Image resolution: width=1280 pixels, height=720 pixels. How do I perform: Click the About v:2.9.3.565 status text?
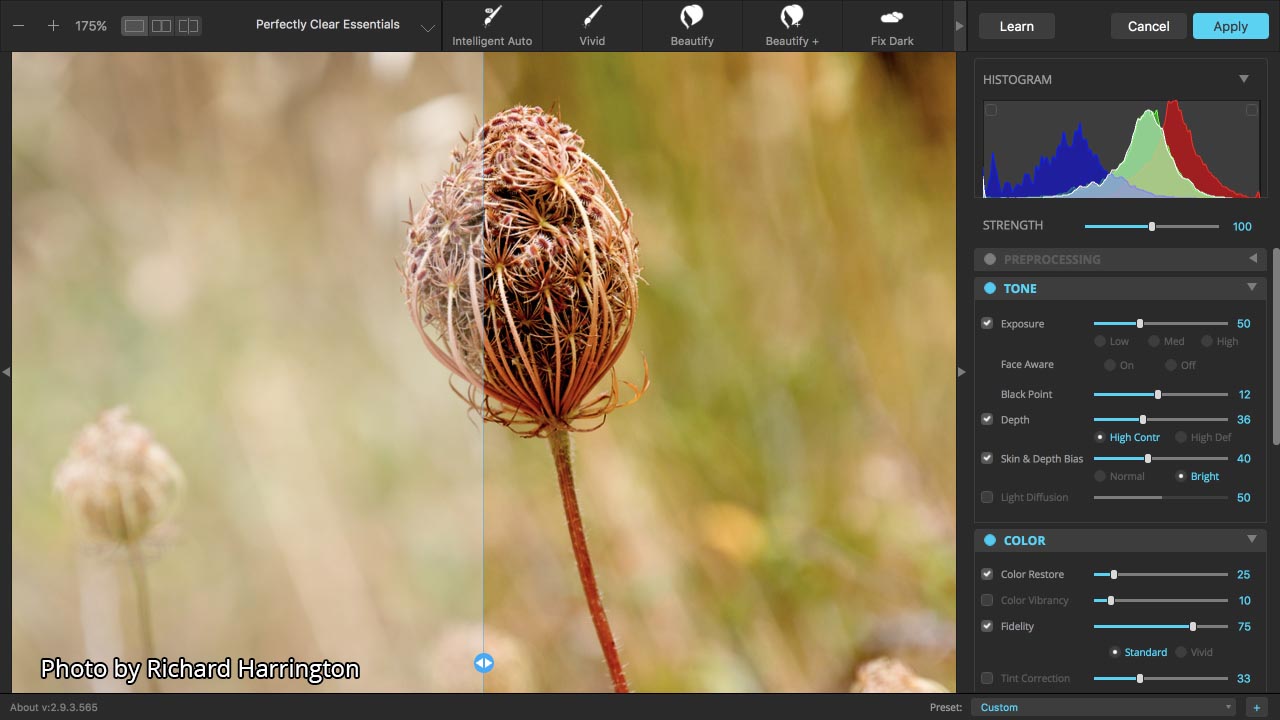click(54, 707)
